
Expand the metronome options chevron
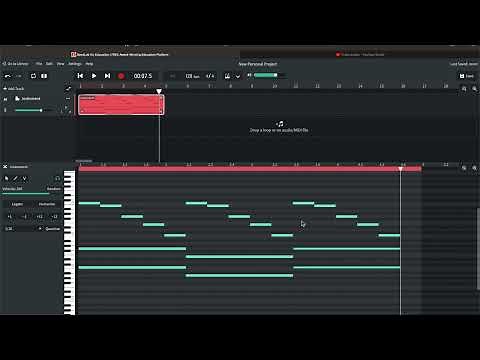pos(238,76)
